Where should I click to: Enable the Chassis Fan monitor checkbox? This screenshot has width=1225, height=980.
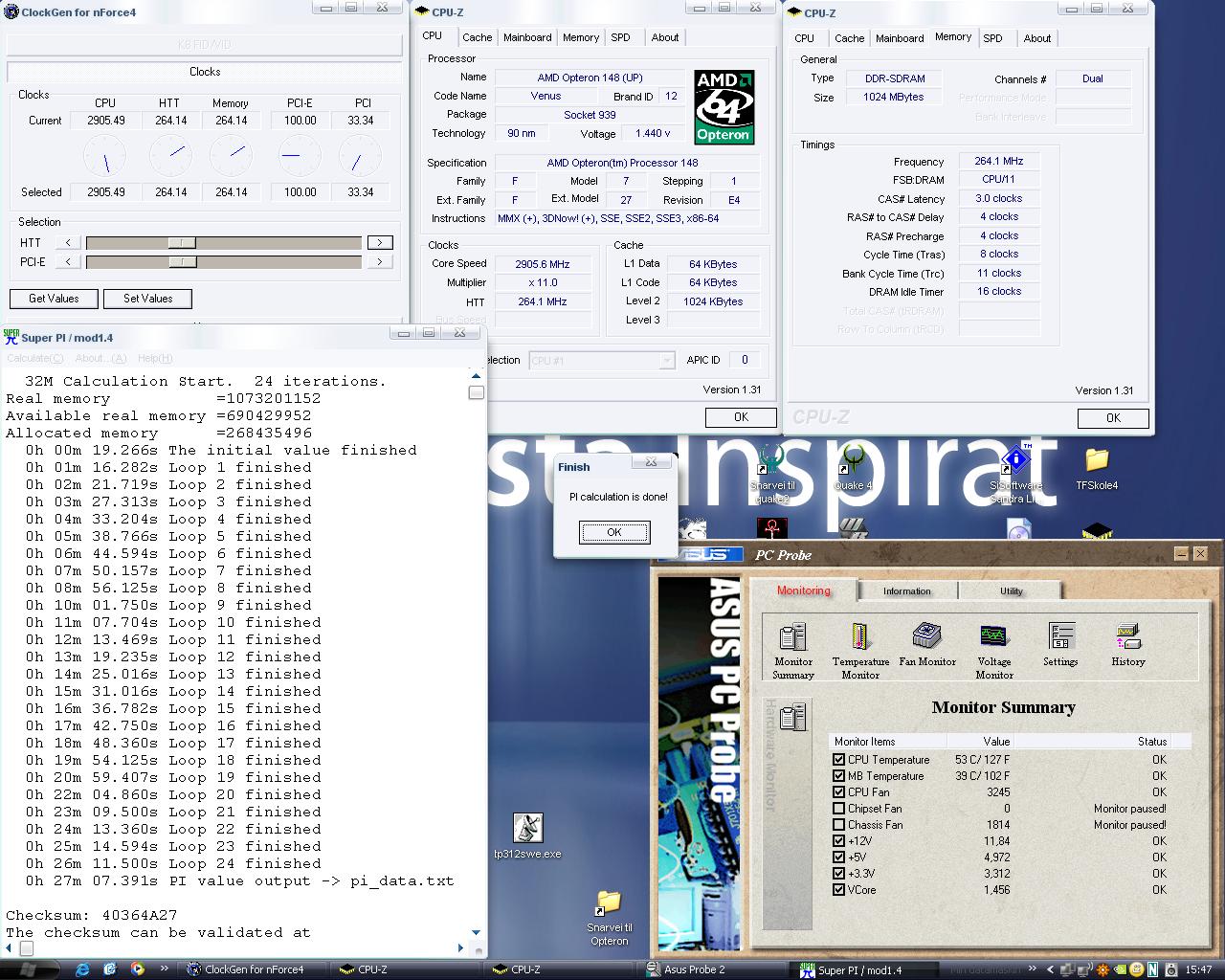[x=839, y=825]
